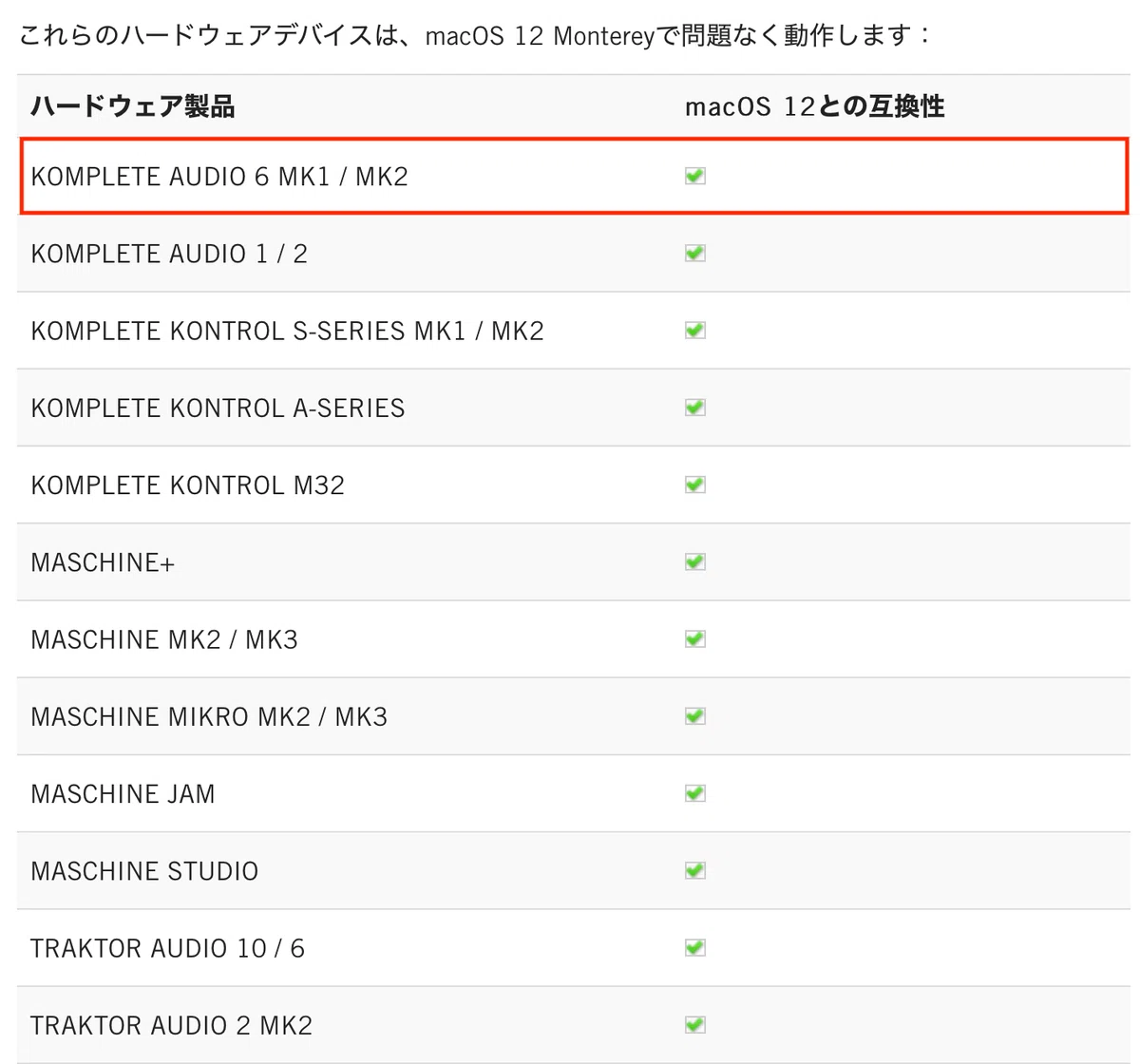Click the intro sentence mentioning macOS 12 Monterey
The image size is (1140, 1064).
tap(476, 35)
